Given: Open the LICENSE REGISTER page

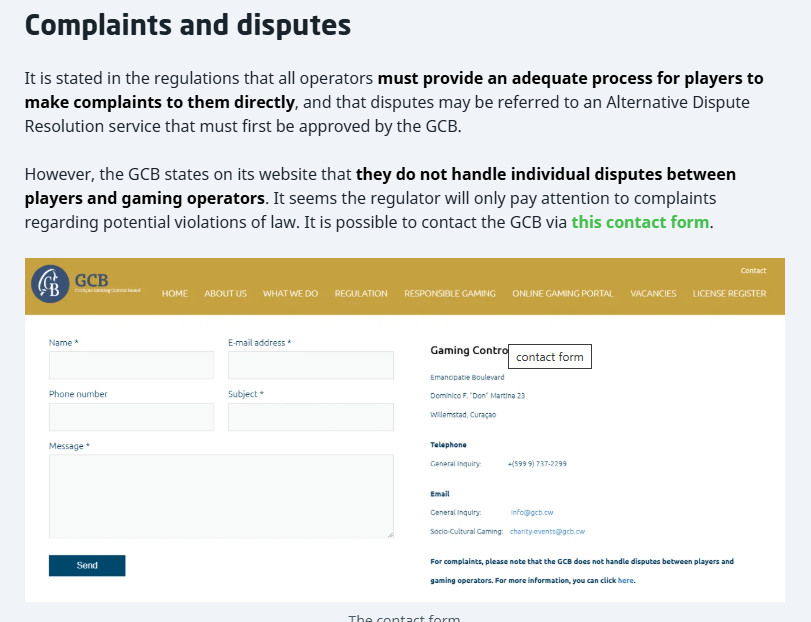Looking at the screenshot, I should click(x=729, y=294).
